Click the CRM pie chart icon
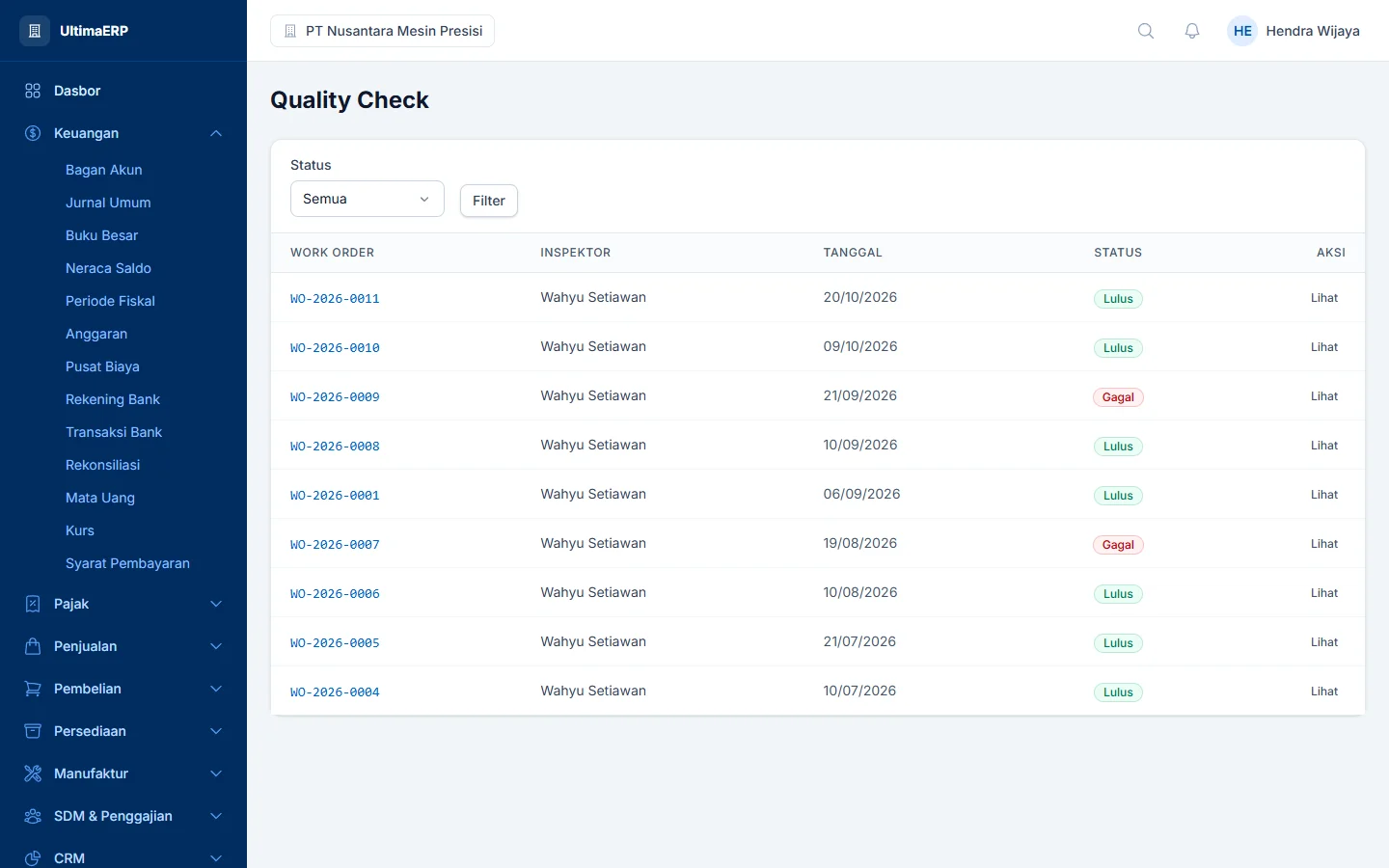The image size is (1389, 868). [33, 858]
